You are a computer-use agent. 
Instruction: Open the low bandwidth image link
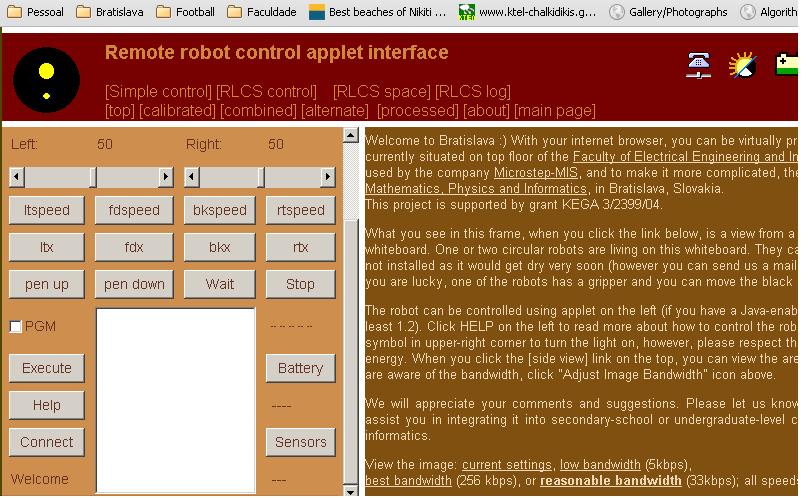(600, 465)
